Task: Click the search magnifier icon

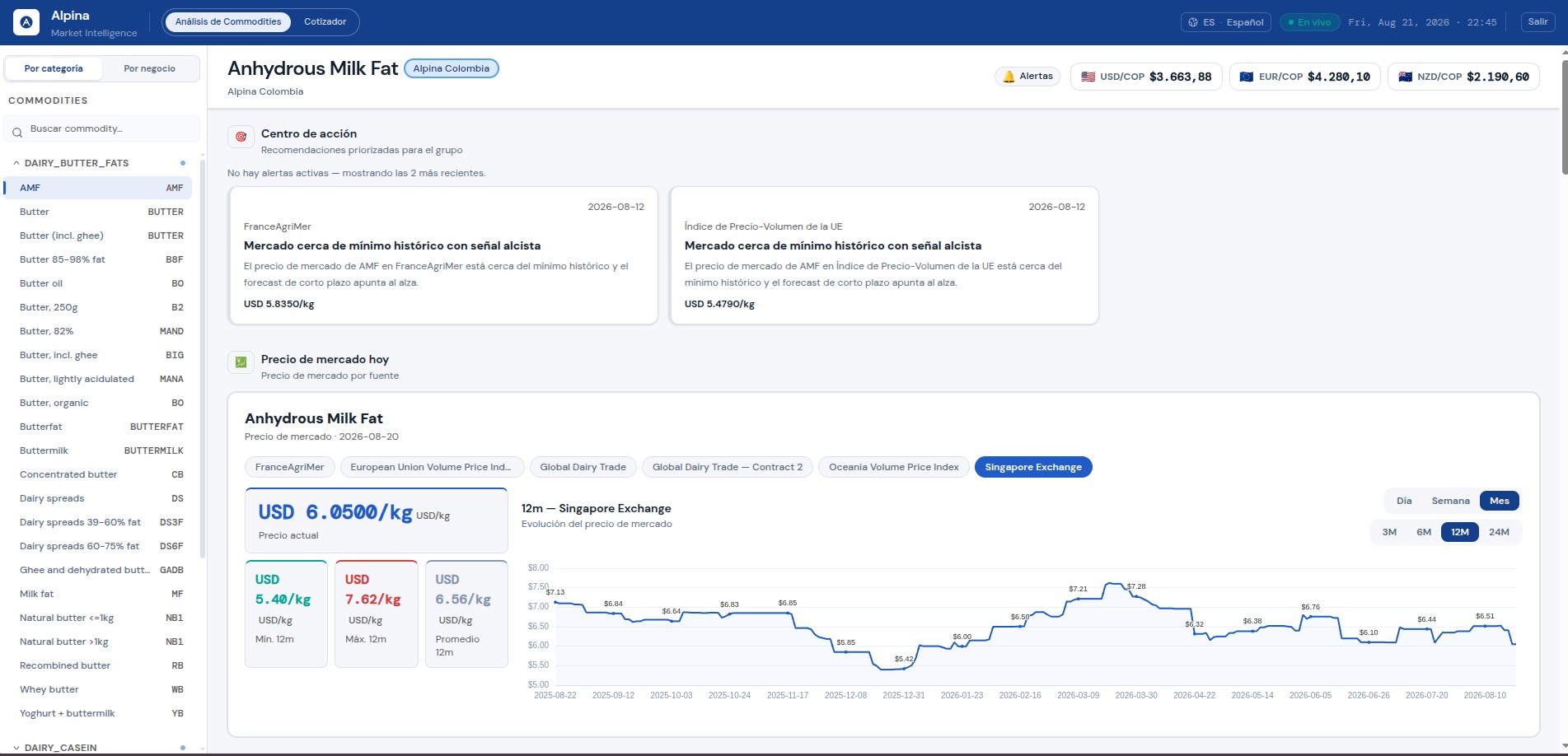Action: [x=16, y=132]
